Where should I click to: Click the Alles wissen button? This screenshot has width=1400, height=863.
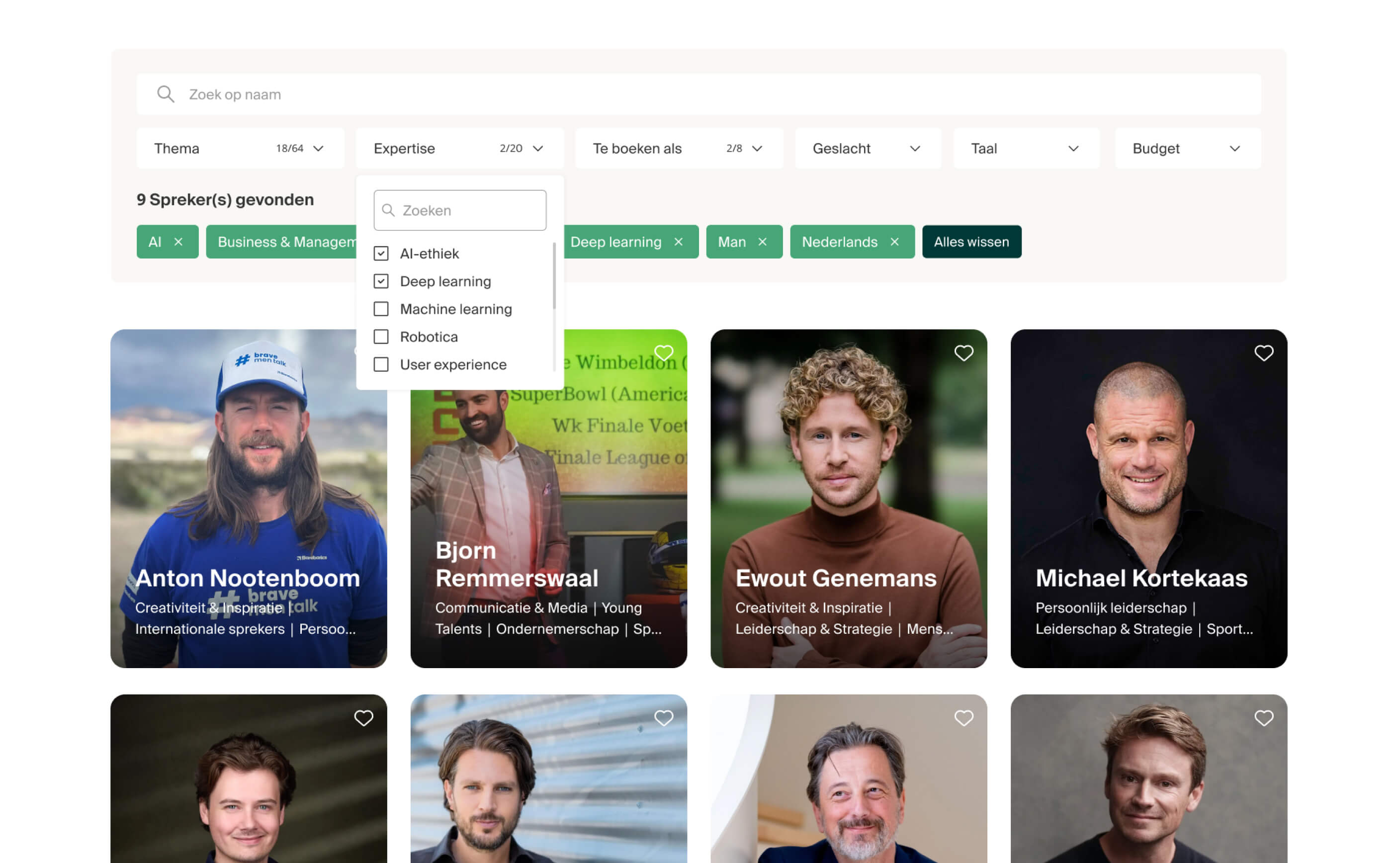tap(971, 242)
